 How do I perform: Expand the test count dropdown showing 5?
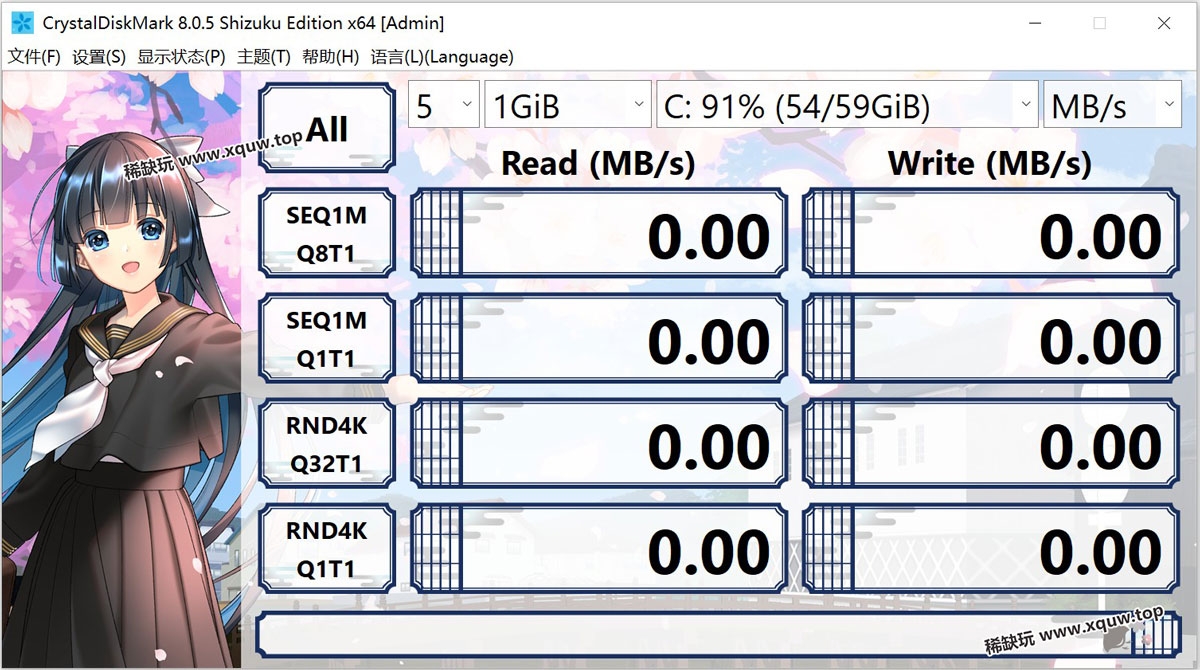(x=444, y=105)
